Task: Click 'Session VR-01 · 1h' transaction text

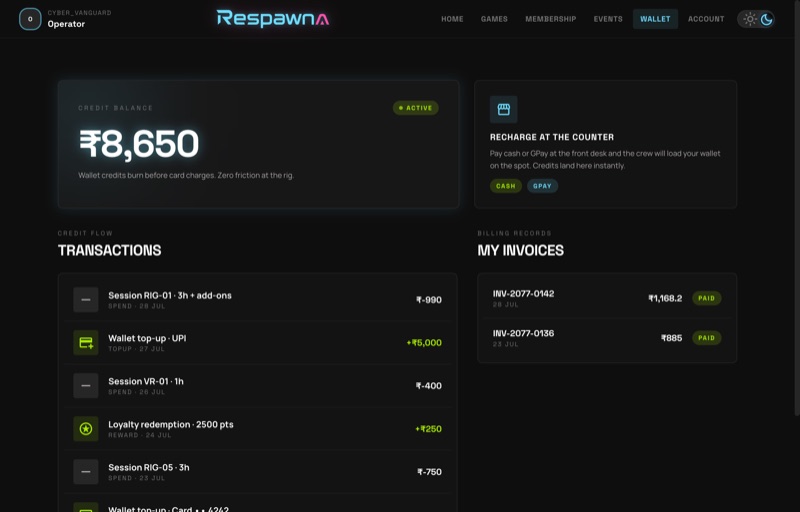Action: click(x=145, y=381)
